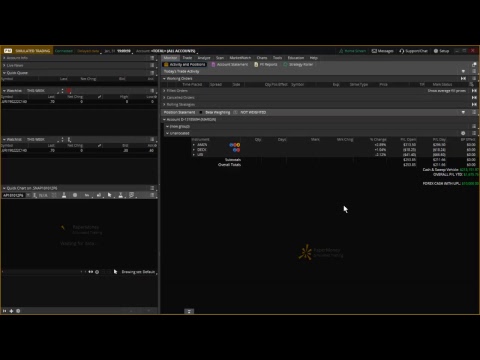Image resolution: width=480 pixels, height=360 pixels.
Task: Open first Watchlist THIS WEEK dropdown
Action: tap(44, 91)
